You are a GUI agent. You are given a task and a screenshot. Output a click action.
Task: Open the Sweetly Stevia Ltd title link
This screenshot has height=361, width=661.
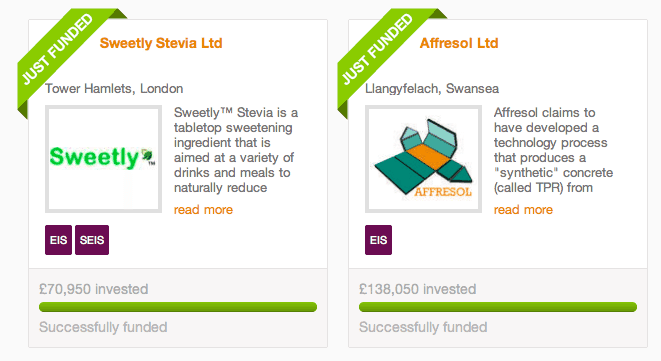[x=161, y=43]
